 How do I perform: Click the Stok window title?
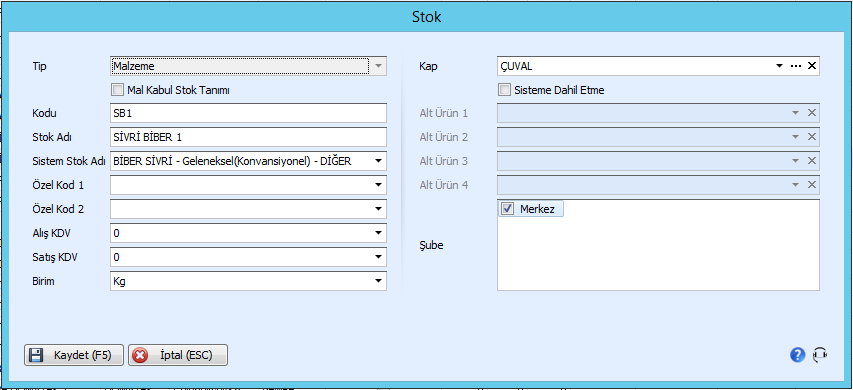coord(426,17)
